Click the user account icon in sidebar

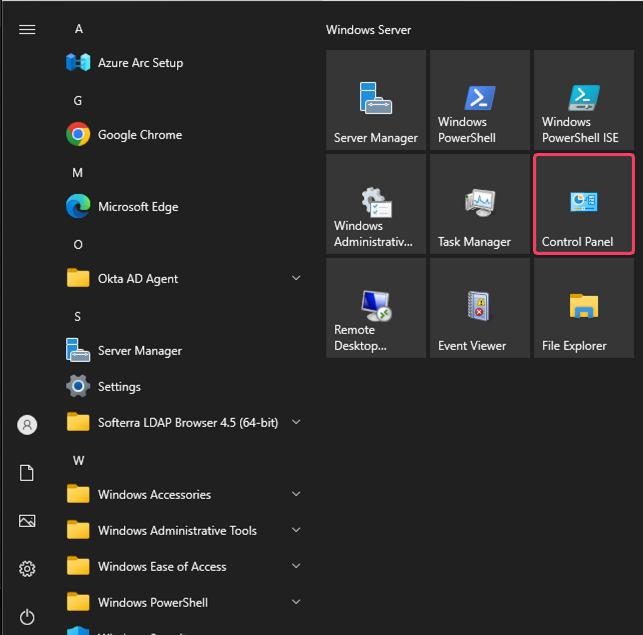27,425
